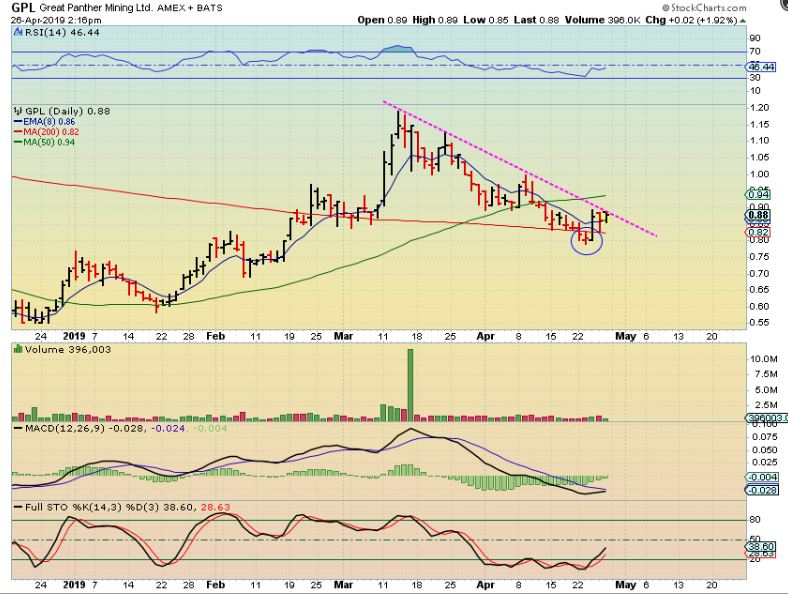The width and height of the screenshot is (788, 594).
Task: Click the 'May' label on the bottom date axis
Action: [x=626, y=585]
